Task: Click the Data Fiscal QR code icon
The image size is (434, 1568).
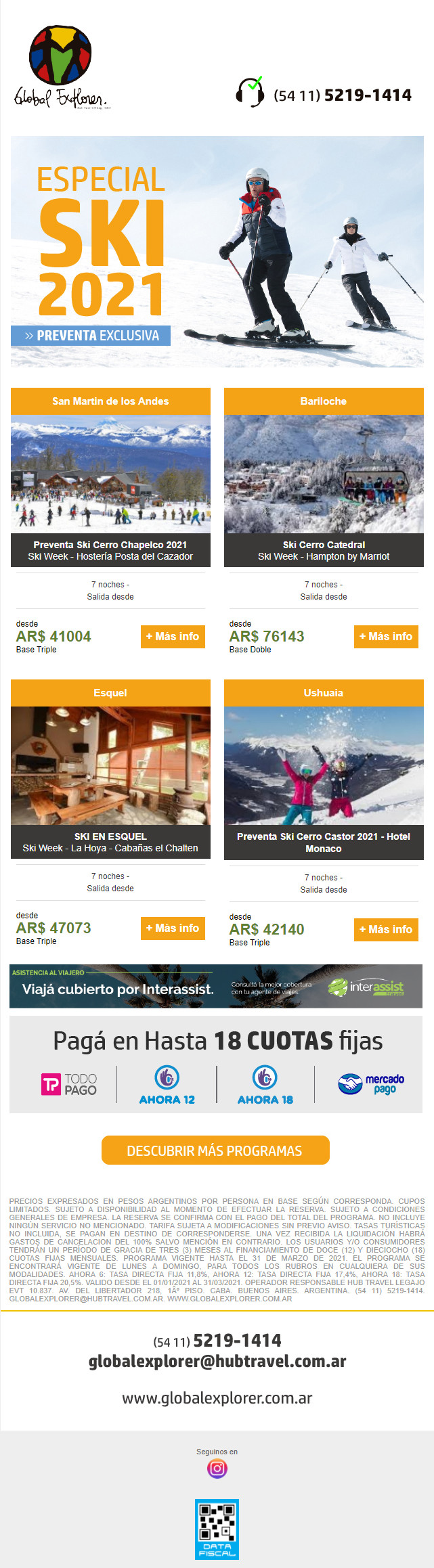Action: (x=217, y=1529)
